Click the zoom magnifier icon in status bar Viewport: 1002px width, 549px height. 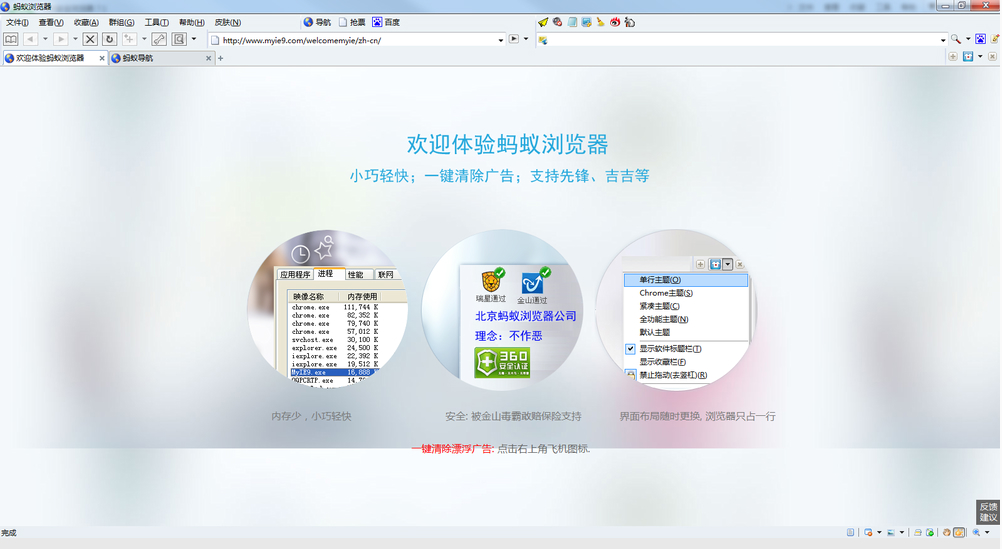[x=976, y=532]
